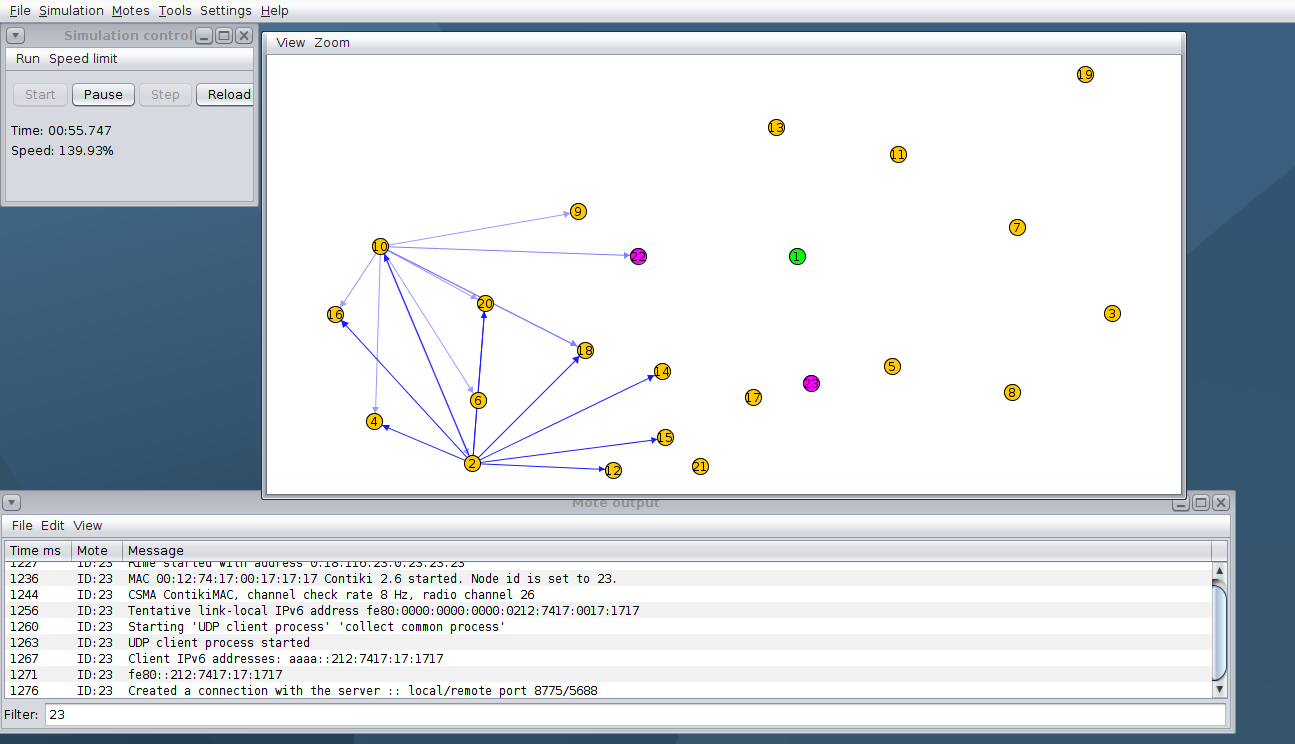Screen dimensions: 1295x744
Task: Open the Zoom menu in network window
Action: (332, 43)
